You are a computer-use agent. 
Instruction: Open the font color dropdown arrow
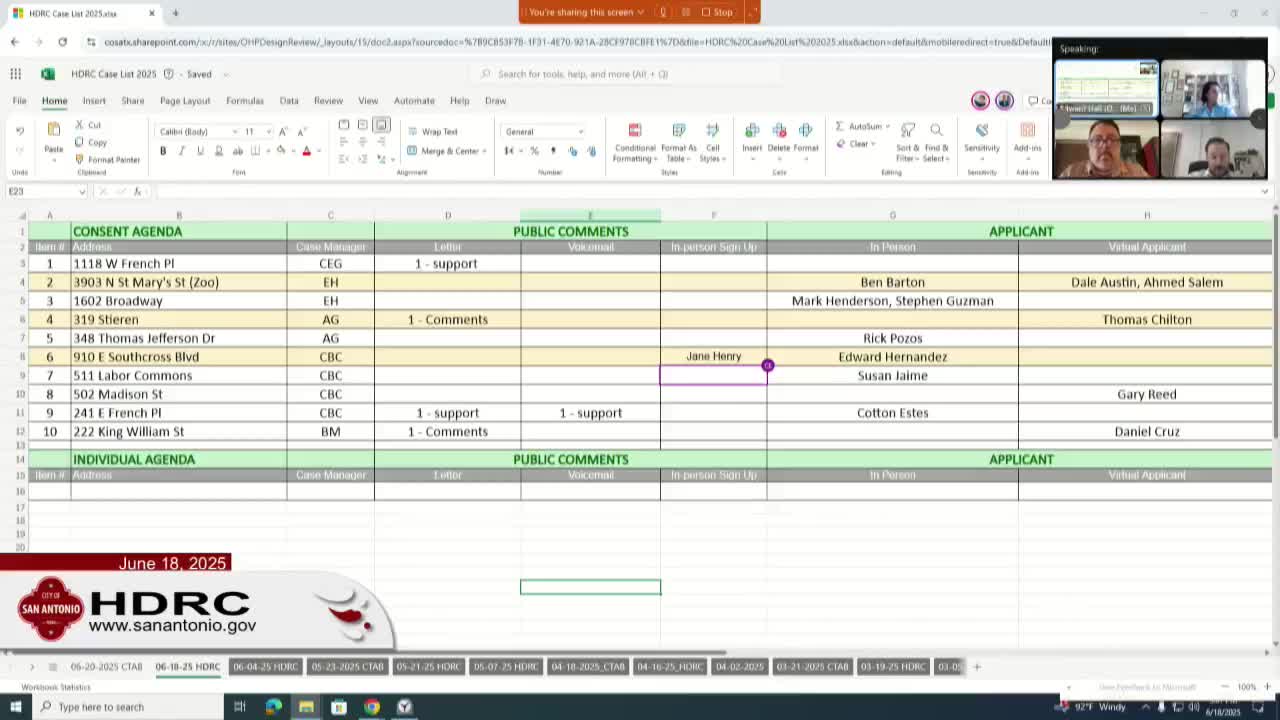(x=319, y=151)
